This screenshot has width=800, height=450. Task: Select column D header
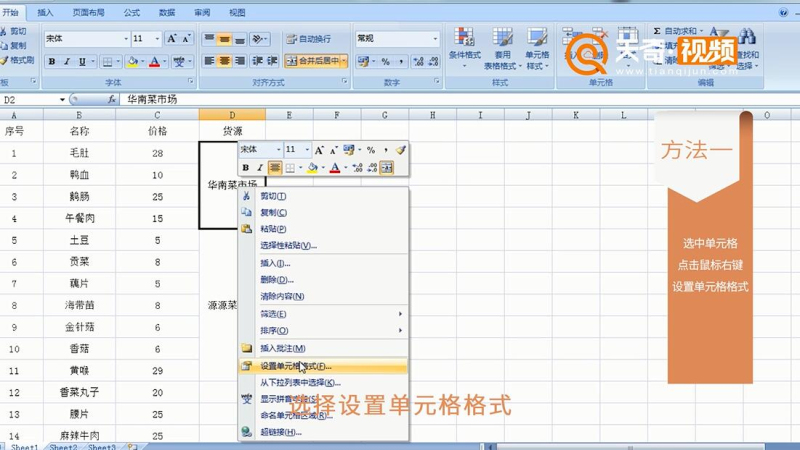[232, 115]
